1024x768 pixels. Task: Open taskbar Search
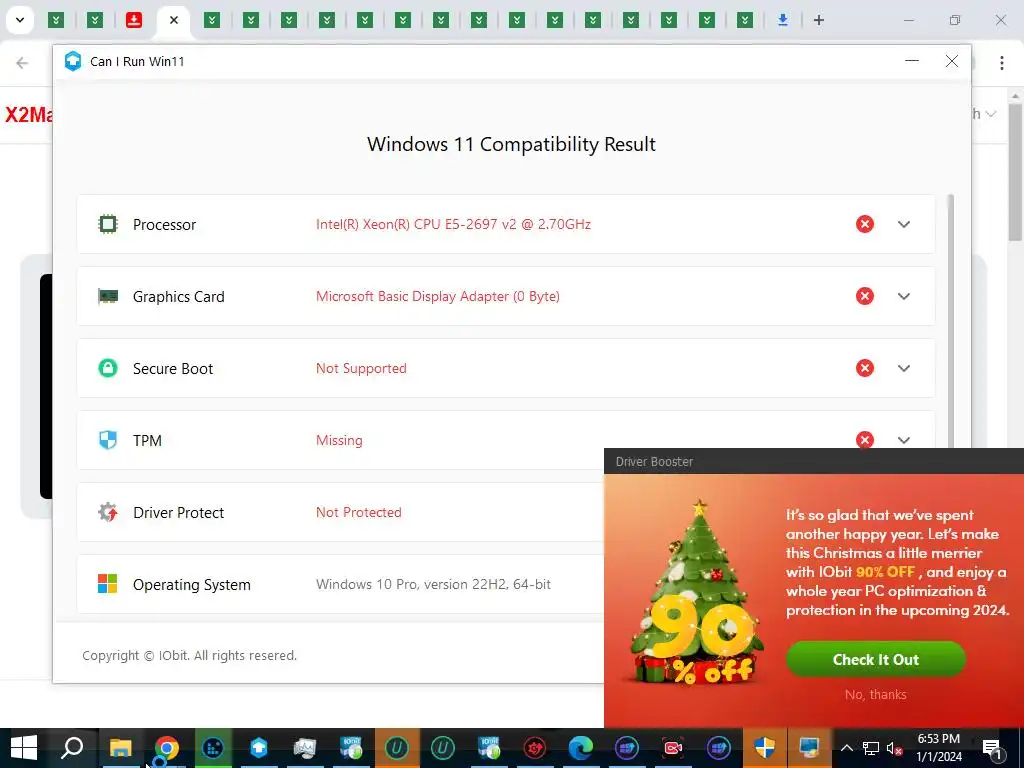tap(72, 748)
